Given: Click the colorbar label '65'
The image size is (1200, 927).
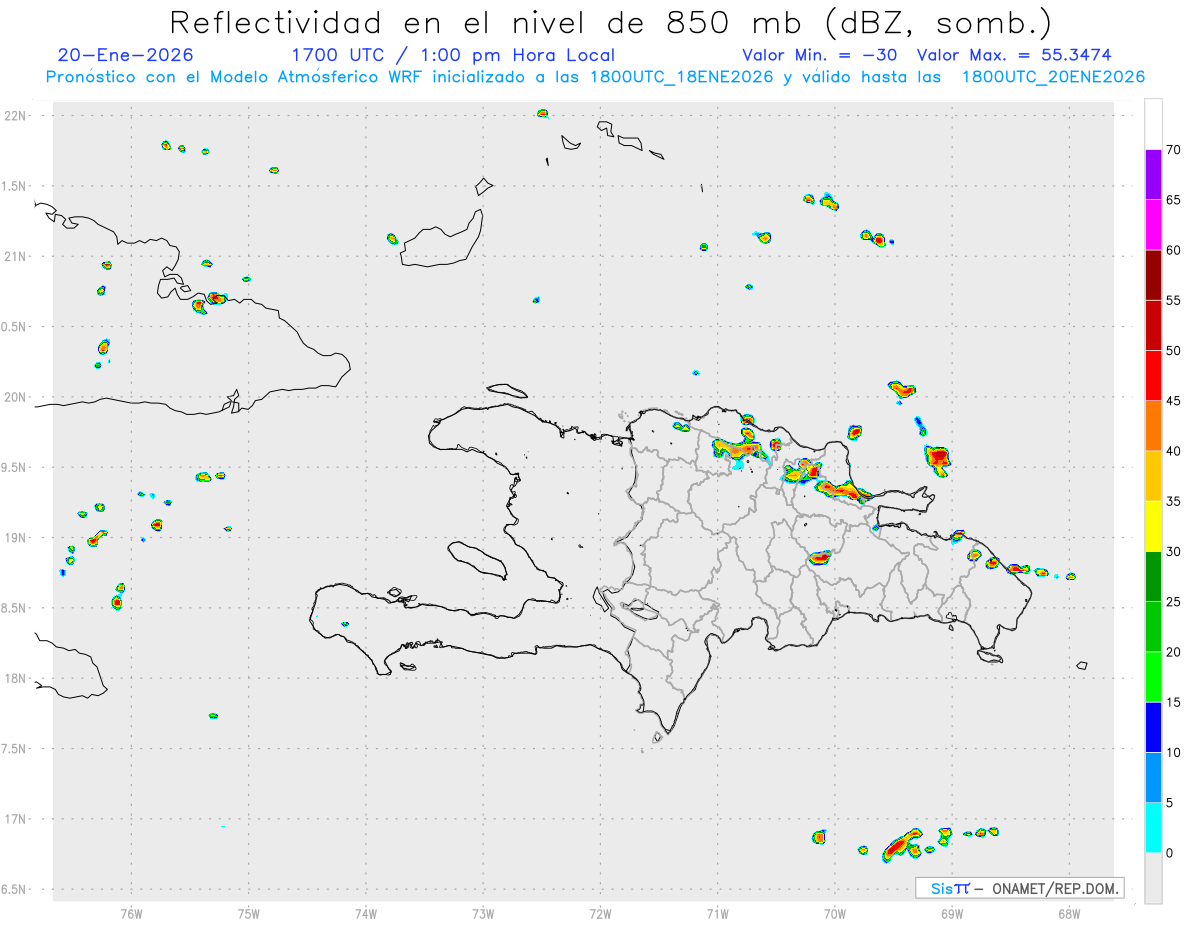Looking at the screenshot, I should [x=1173, y=200].
